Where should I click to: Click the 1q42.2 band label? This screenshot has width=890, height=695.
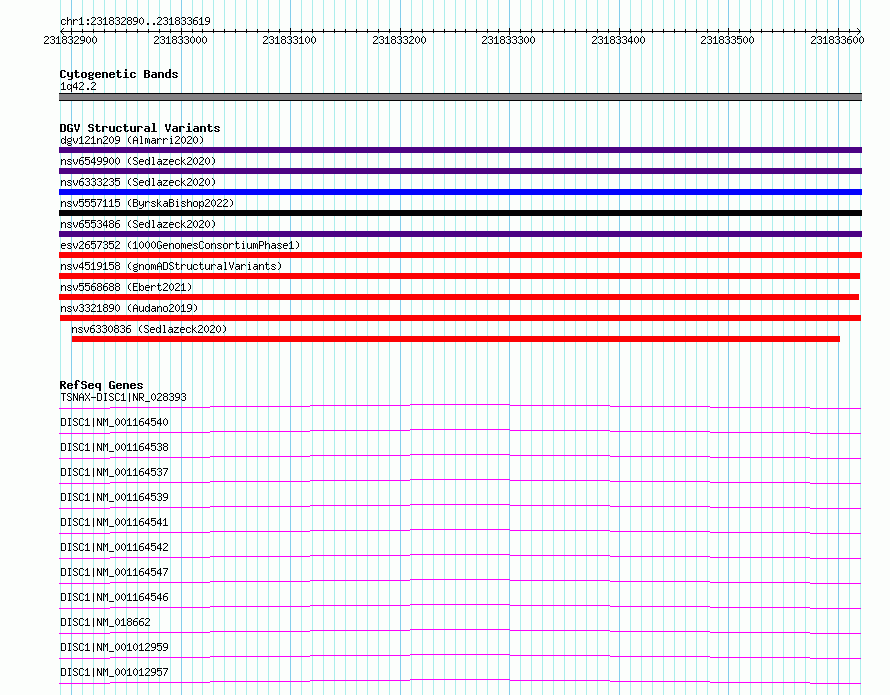[78, 86]
